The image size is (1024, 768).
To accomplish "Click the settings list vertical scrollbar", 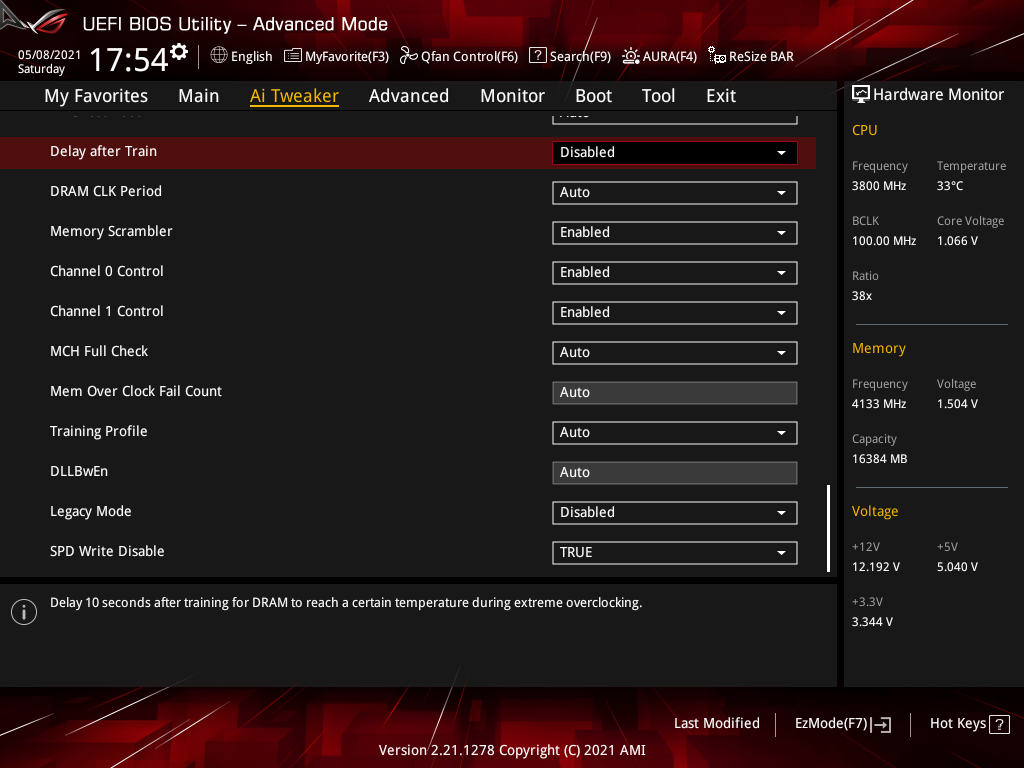I will pyautogui.click(x=829, y=528).
